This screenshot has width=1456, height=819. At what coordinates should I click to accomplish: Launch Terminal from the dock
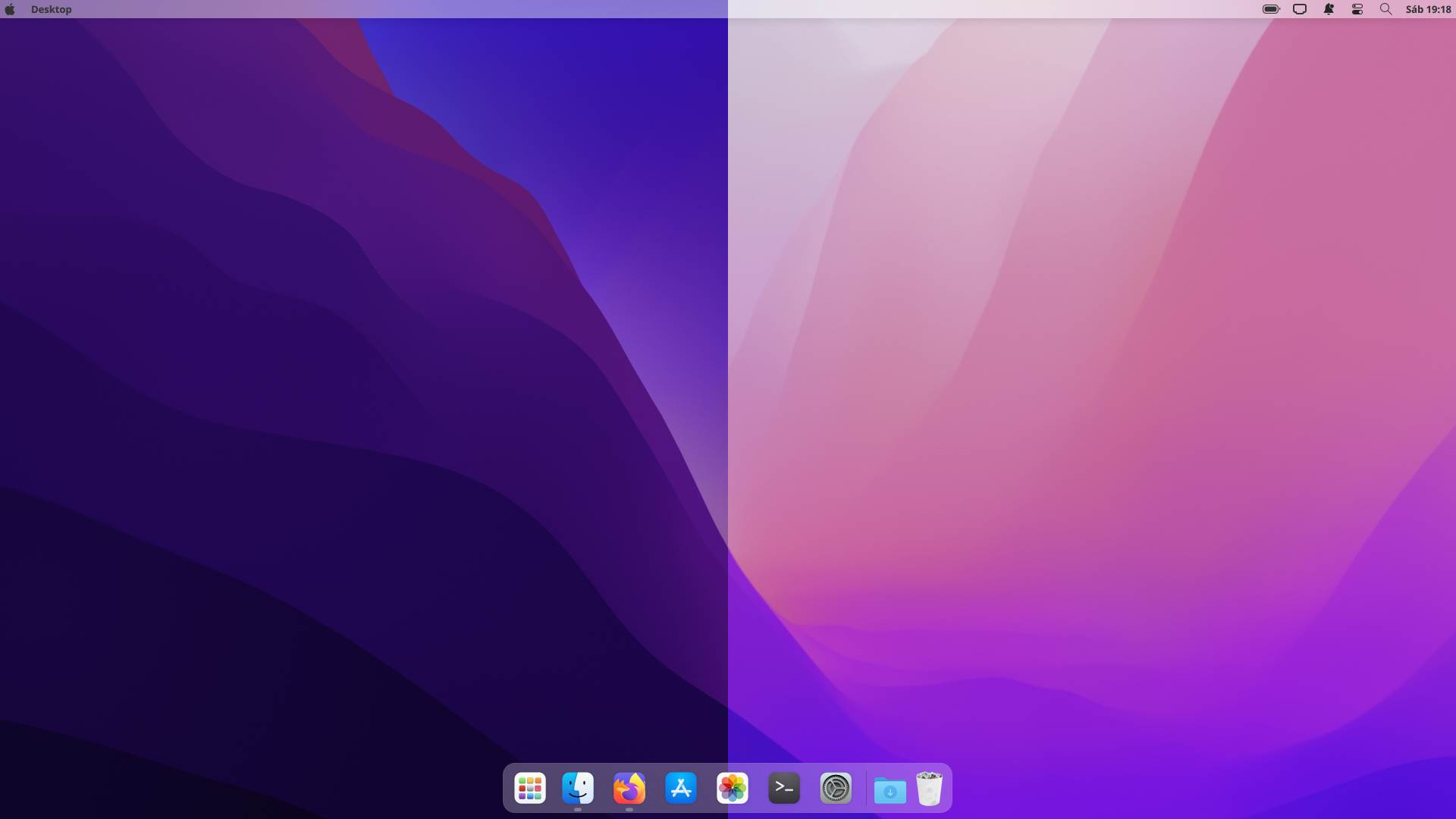point(784,788)
